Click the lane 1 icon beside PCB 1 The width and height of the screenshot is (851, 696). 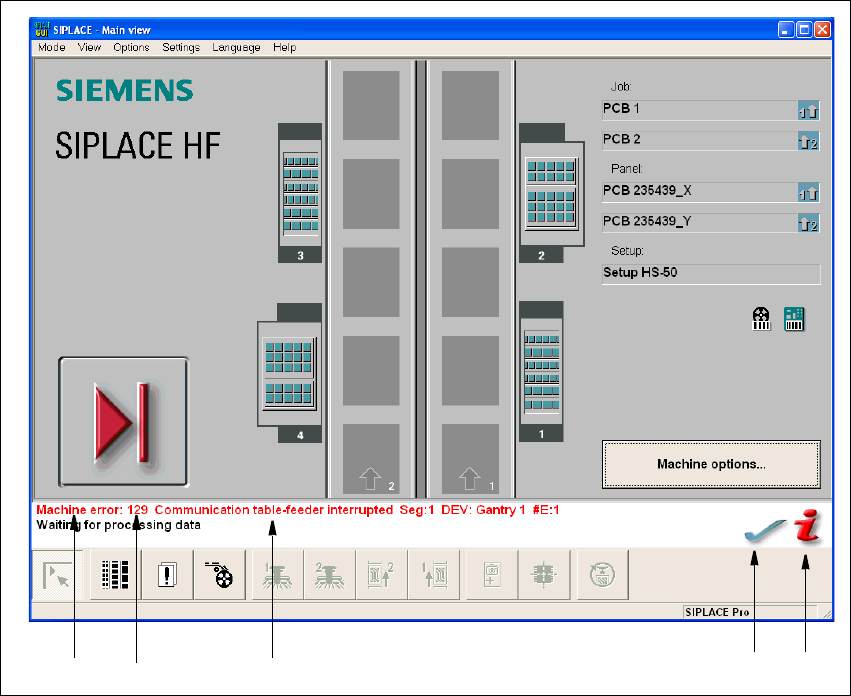tap(808, 110)
